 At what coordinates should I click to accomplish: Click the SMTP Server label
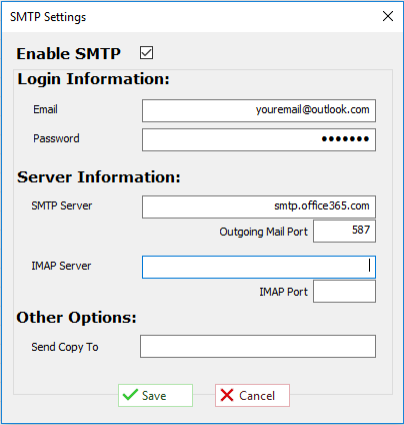[x=62, y=206]
